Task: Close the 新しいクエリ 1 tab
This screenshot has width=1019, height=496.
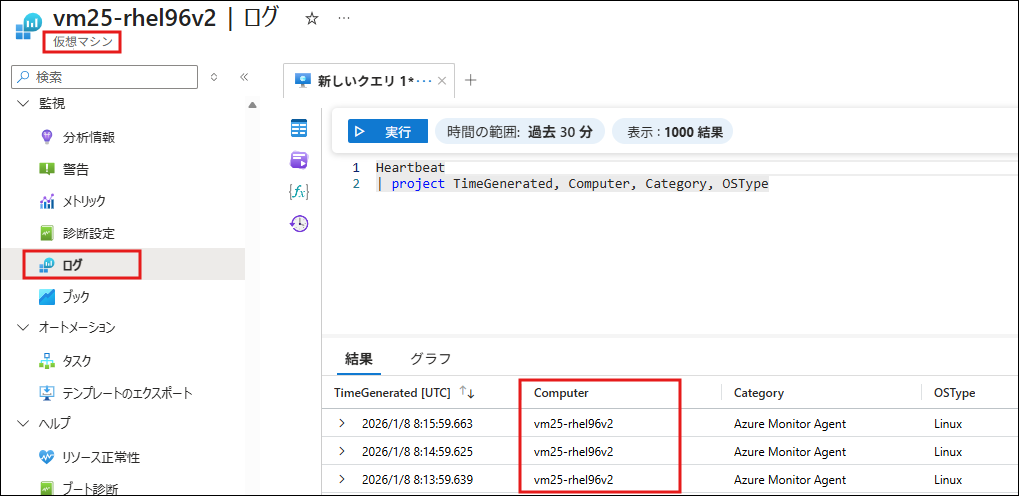Action: click(x=442, y=81)
